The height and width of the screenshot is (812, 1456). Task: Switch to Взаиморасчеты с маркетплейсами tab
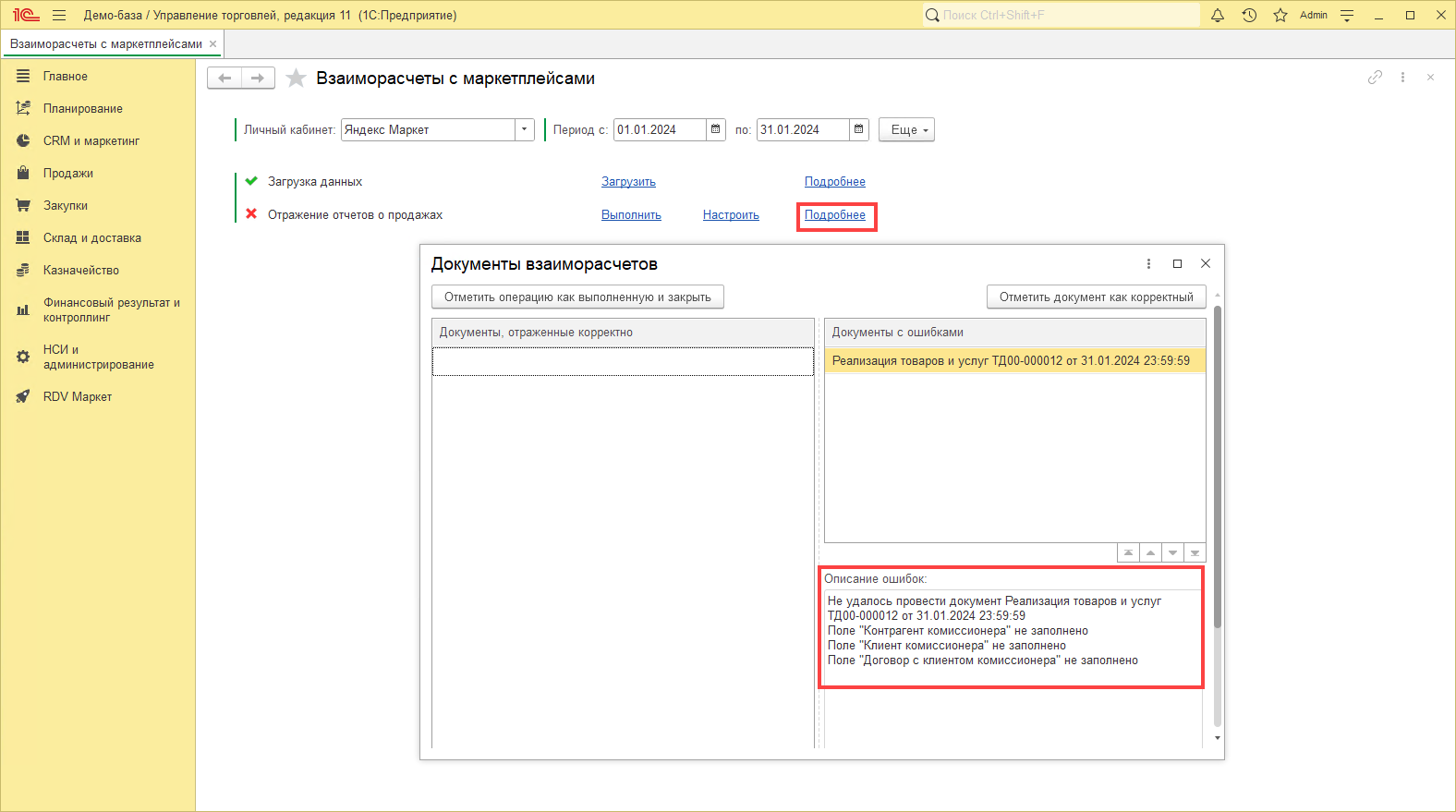pyautogui.click(x=105, y=44)
